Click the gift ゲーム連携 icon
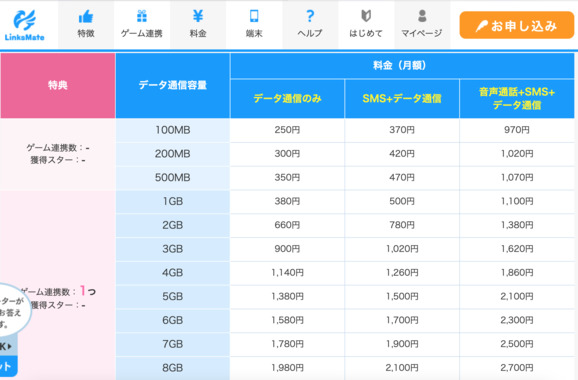This screenshot has width=578, height=380. click(142, 16)
